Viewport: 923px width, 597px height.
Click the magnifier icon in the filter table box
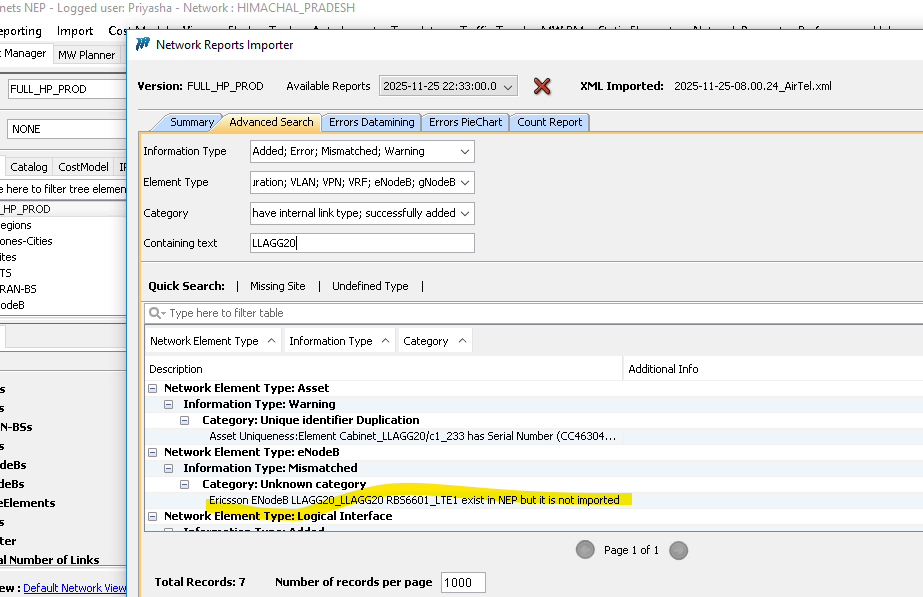[157, 313]
